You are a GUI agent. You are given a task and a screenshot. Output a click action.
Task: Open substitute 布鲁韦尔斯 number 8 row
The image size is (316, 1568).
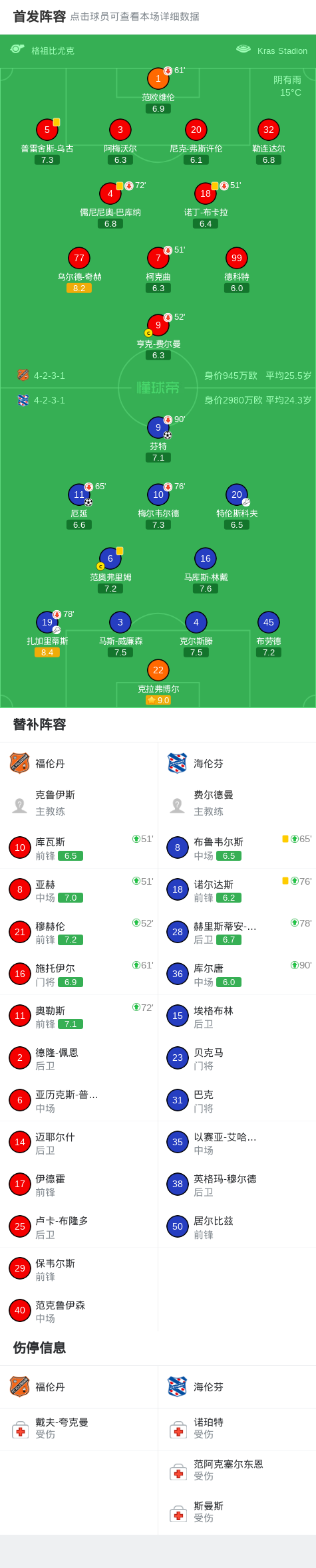tap(237, 847)
